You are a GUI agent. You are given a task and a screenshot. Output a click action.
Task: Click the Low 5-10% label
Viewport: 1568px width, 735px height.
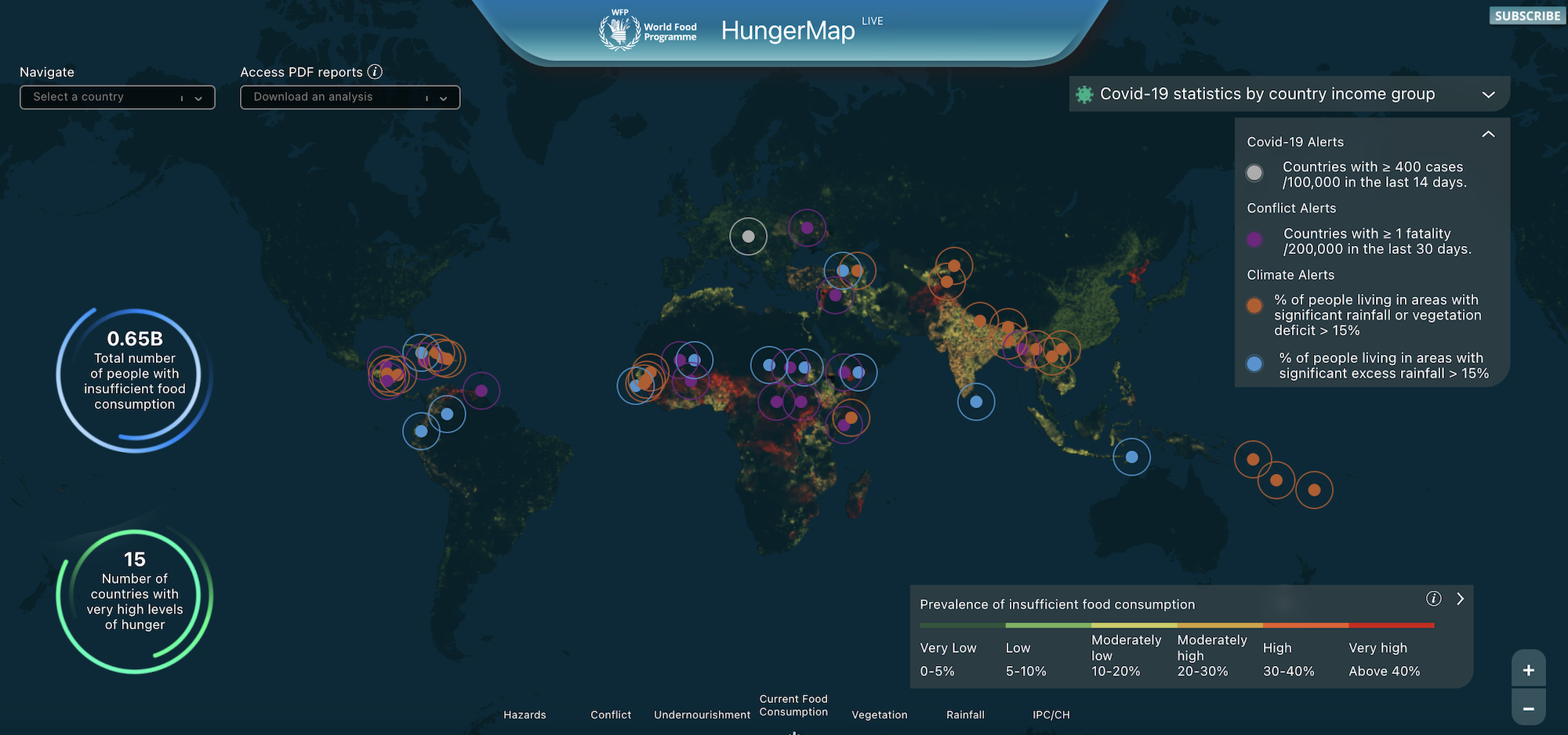pyautogui.click(x=1026, y=660)
